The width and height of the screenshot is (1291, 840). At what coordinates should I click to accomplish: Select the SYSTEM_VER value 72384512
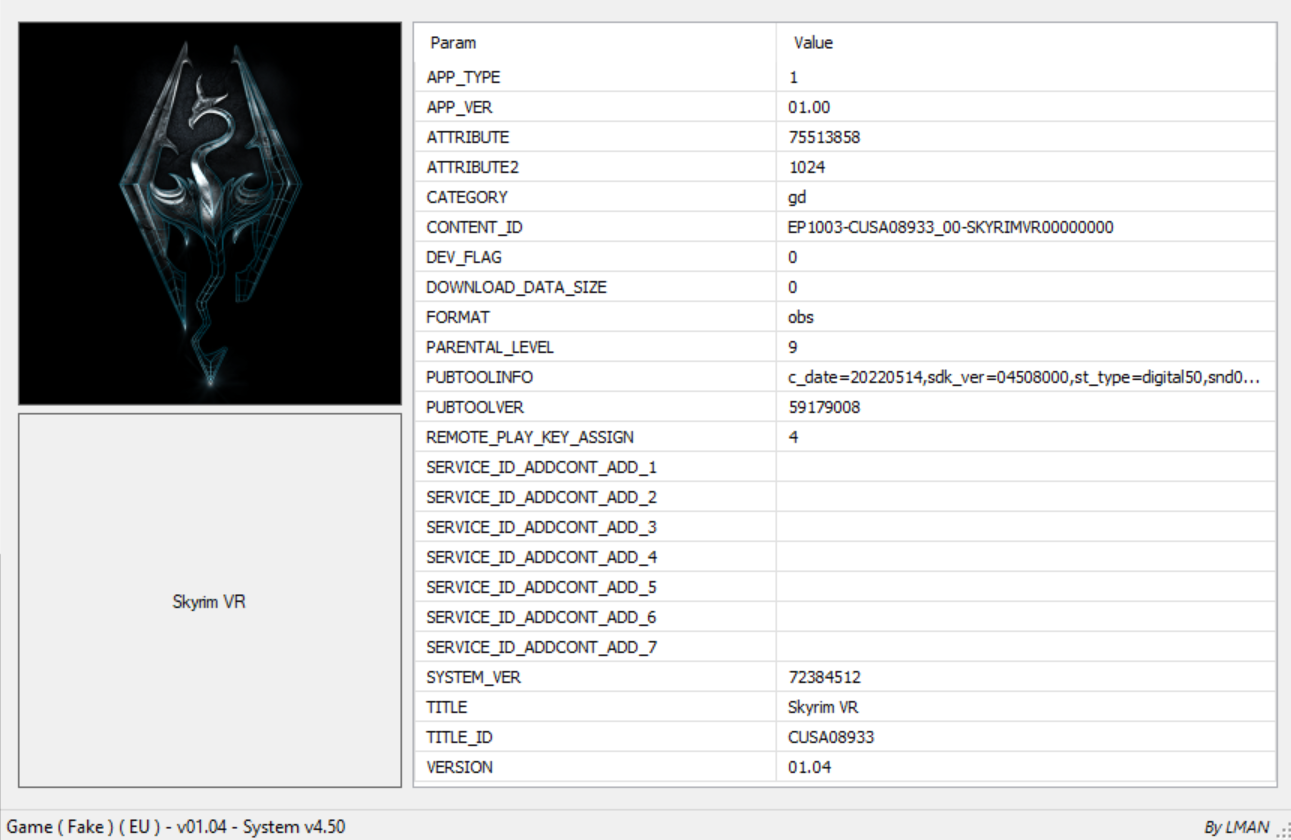coord(824,677)
